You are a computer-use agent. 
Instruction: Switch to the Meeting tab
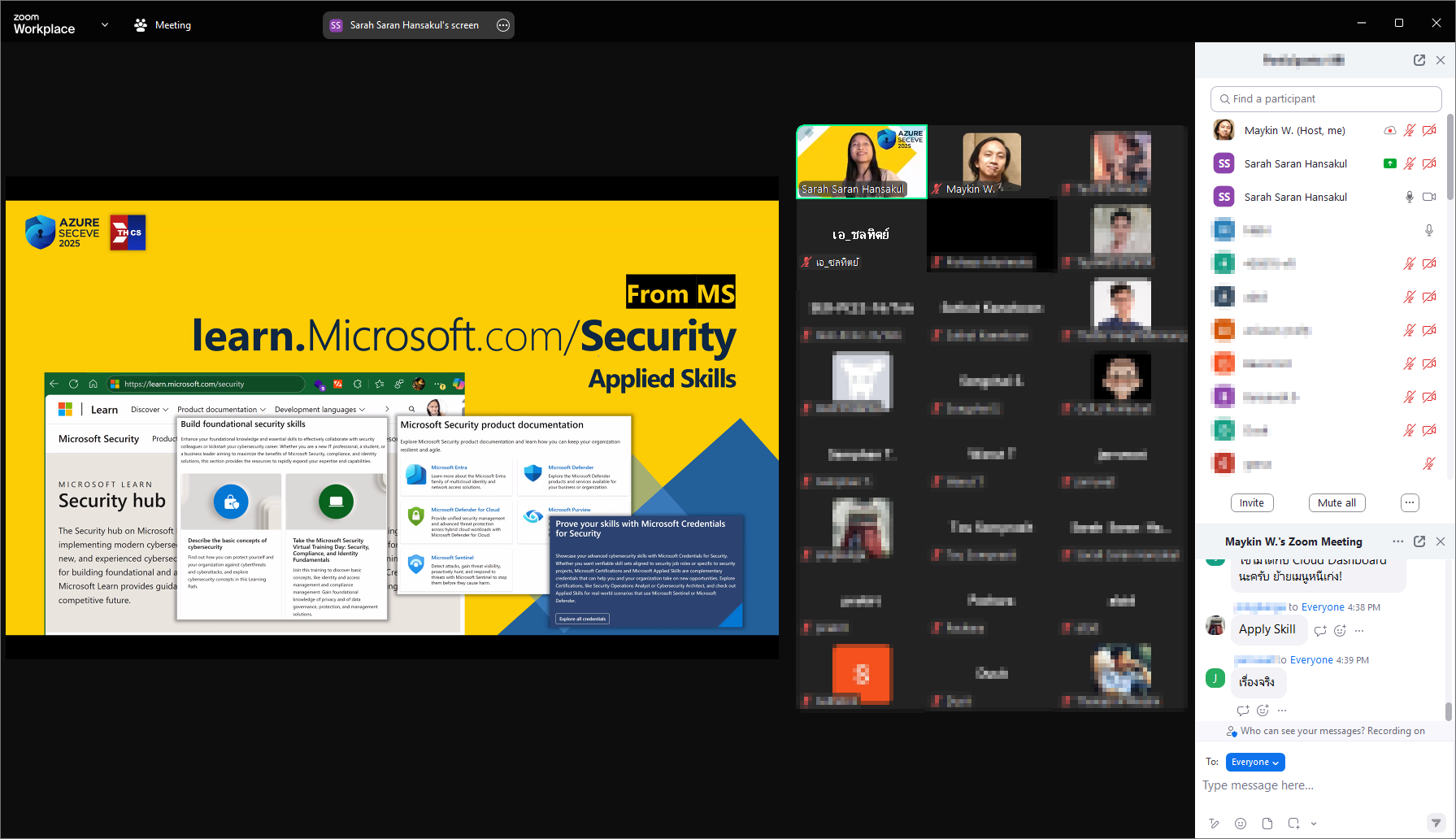tap(163, 25)
